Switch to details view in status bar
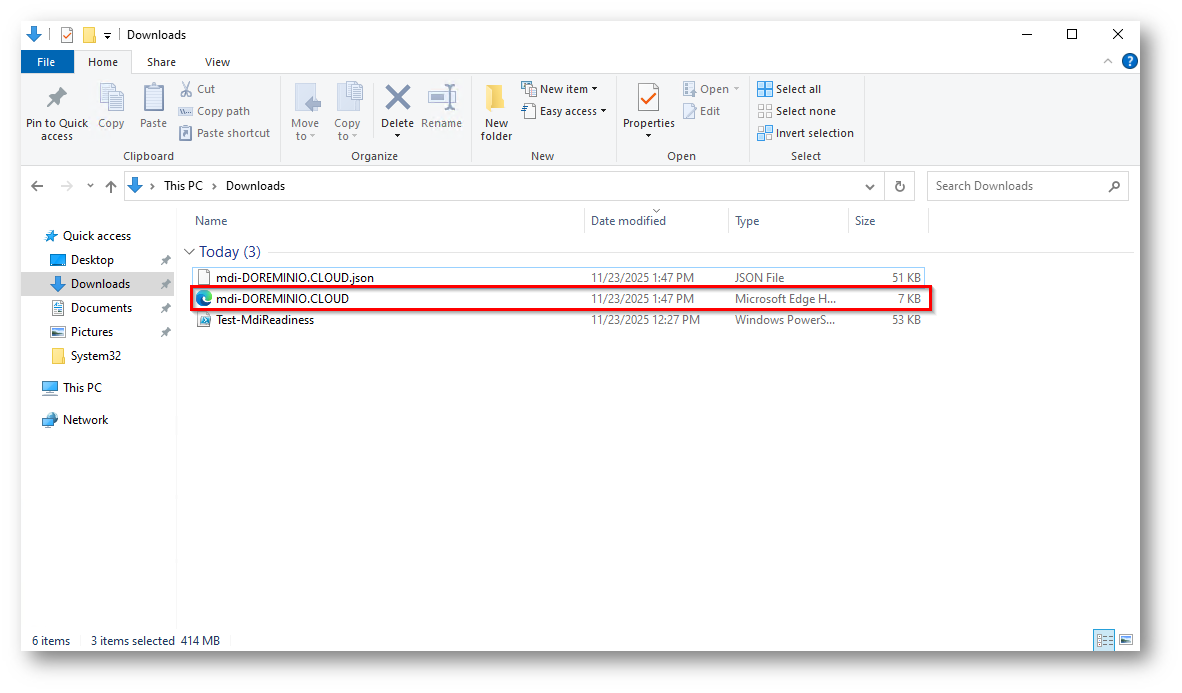This screenshot has width=1182, height=693. (1104, 640)
